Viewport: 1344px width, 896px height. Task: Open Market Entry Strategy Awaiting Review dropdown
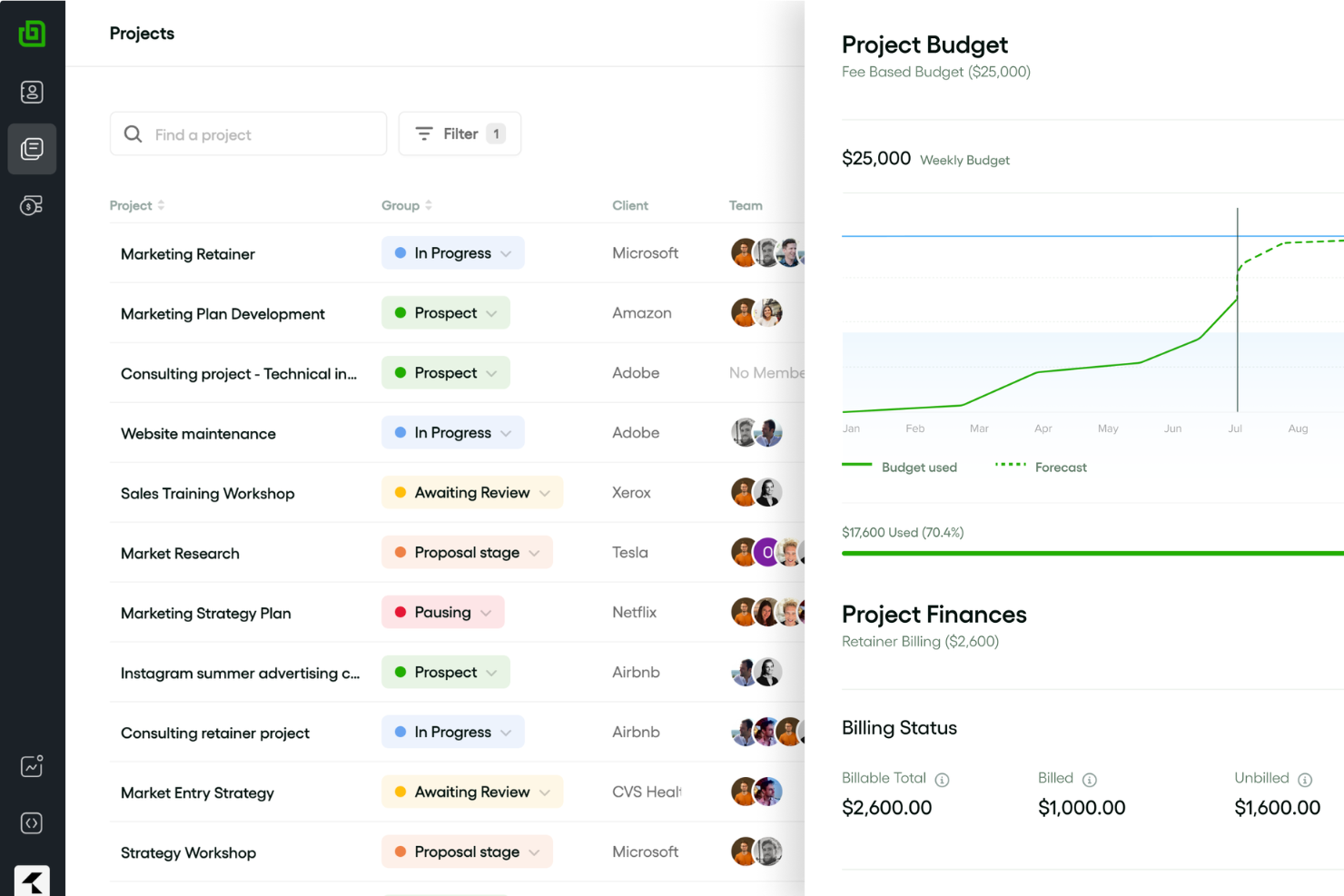472,793
